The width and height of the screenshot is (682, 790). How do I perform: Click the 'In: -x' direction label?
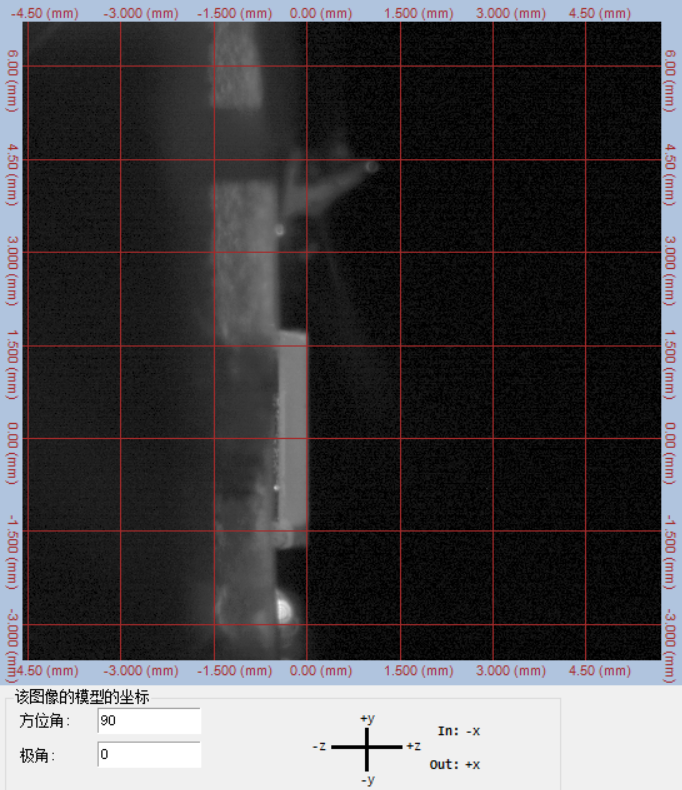(x=459, y=731)
